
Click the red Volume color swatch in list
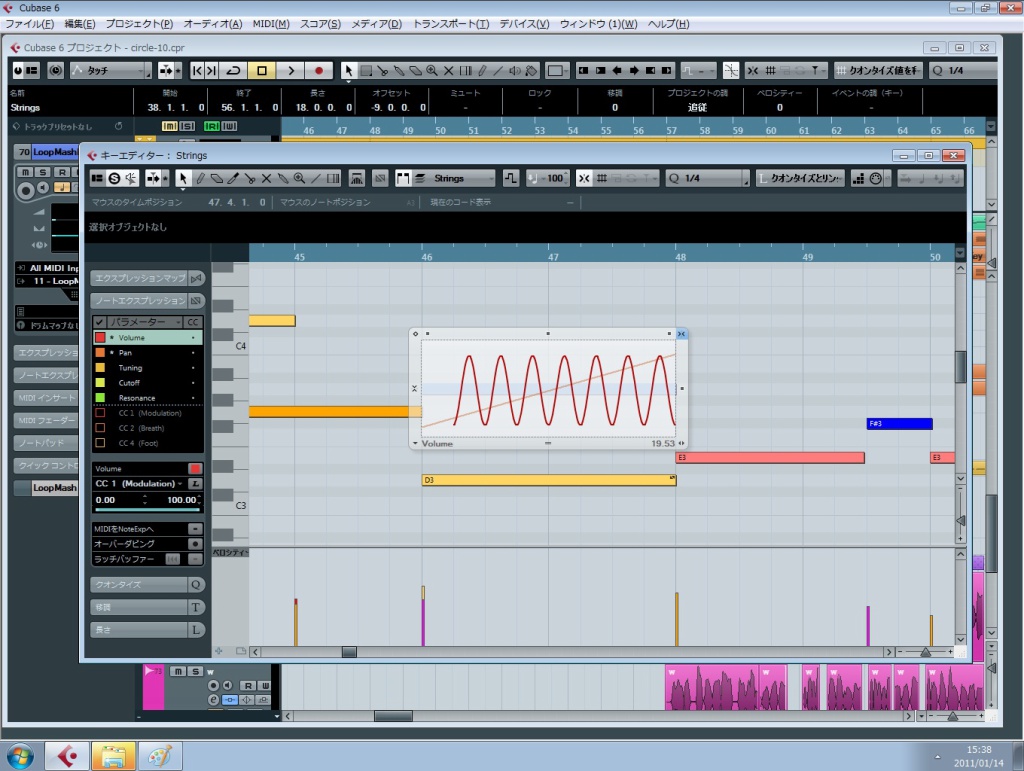click(101, 338)
